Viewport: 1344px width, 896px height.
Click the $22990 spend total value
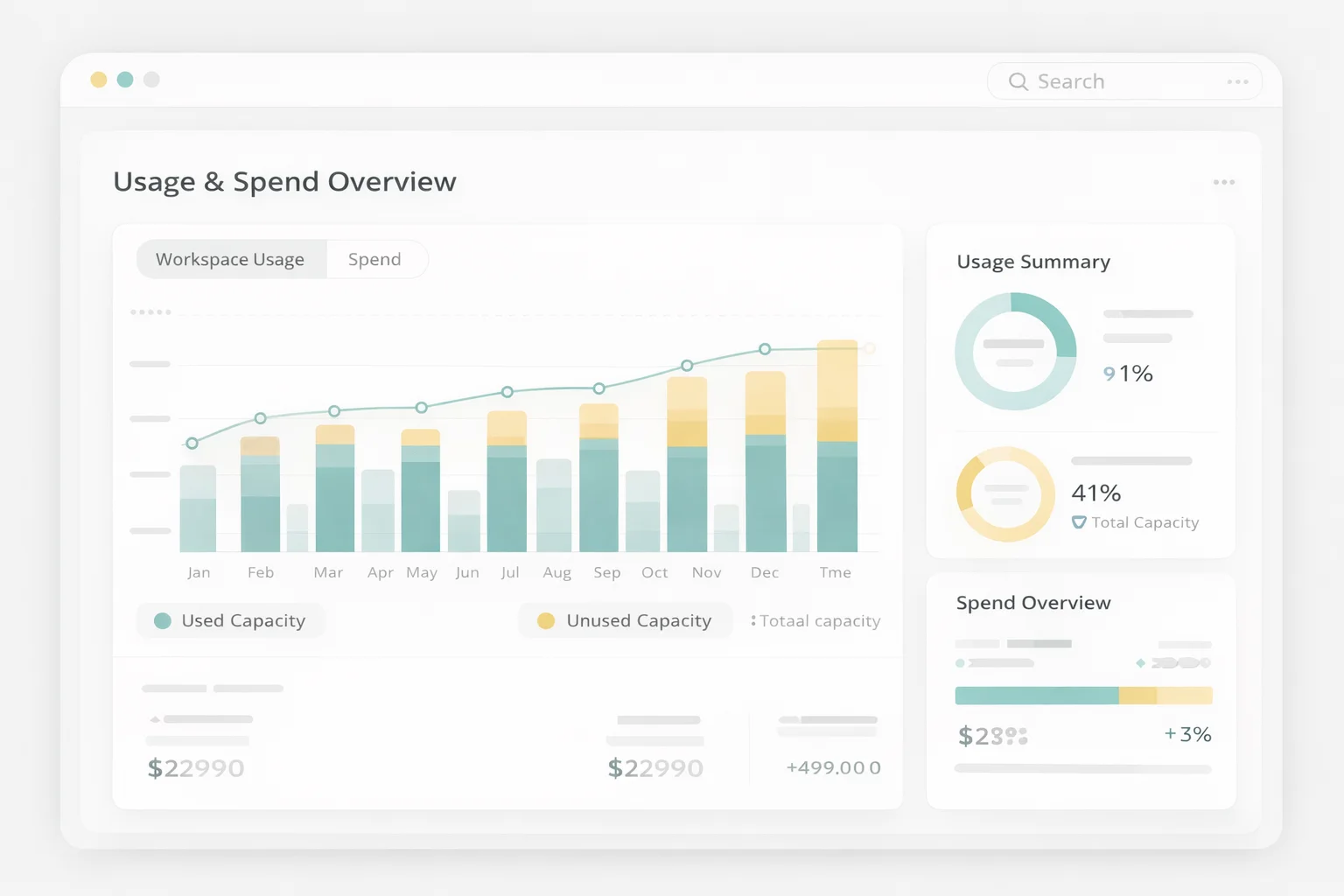click(x=196, y=767)
